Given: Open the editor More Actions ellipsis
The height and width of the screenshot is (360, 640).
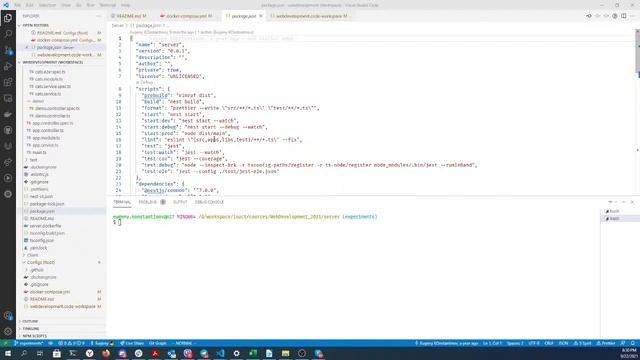Looking at the screenshot, I should pyautogui.click(x=632, y=16).
